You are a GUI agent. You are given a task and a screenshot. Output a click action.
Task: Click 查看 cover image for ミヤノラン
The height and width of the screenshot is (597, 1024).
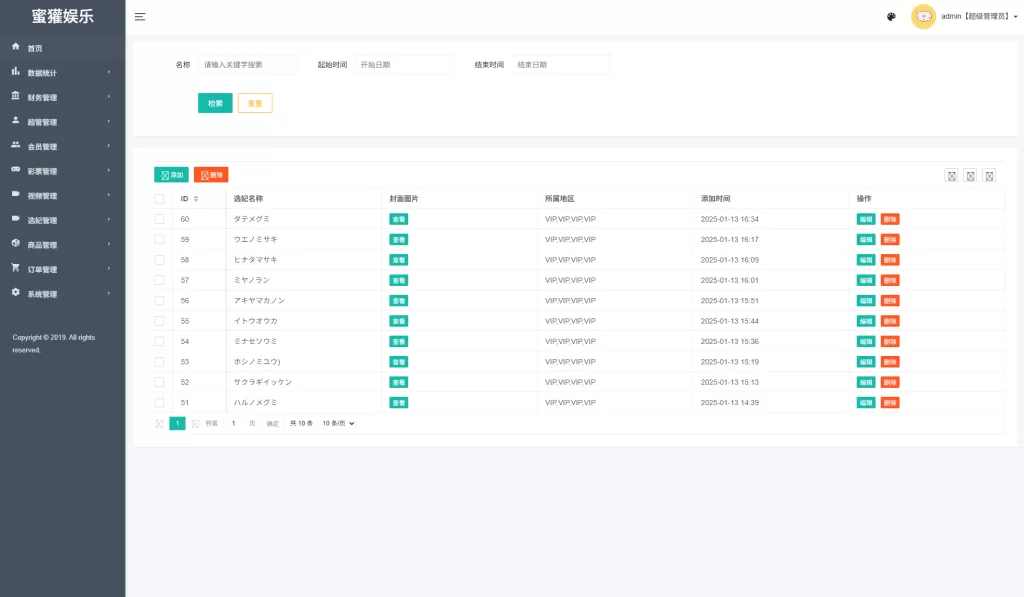(399, 280)
